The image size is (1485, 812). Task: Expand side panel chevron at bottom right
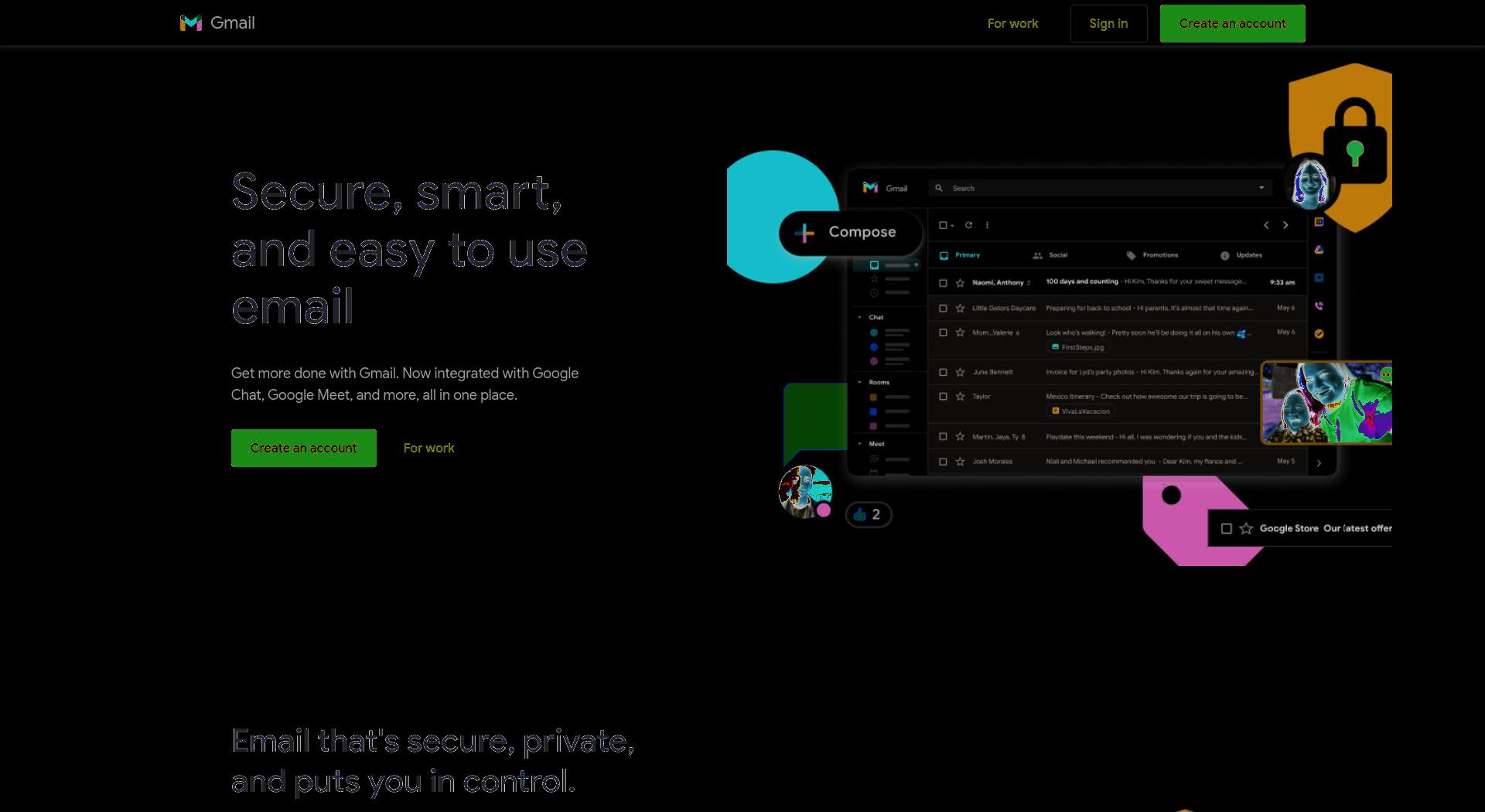[x=1319, y=463]
